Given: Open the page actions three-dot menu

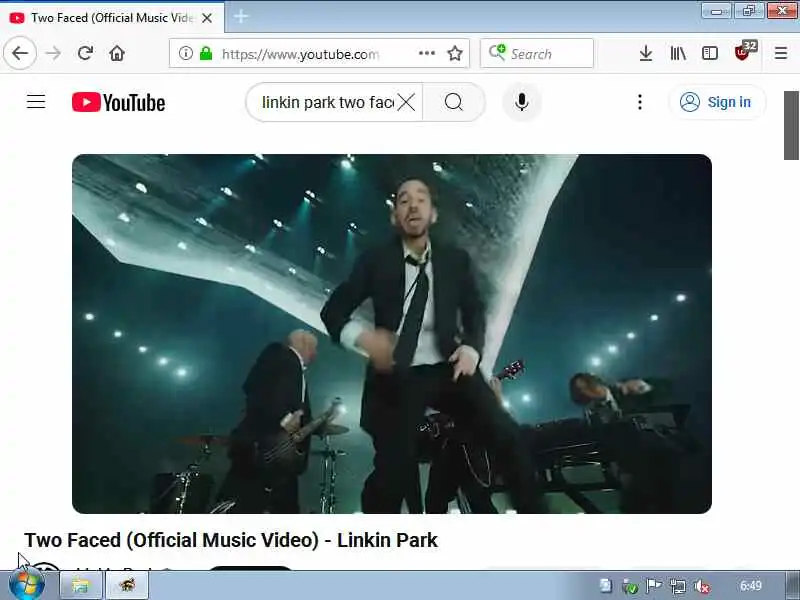Looking at the screenshot, I should tap(427, 53).
